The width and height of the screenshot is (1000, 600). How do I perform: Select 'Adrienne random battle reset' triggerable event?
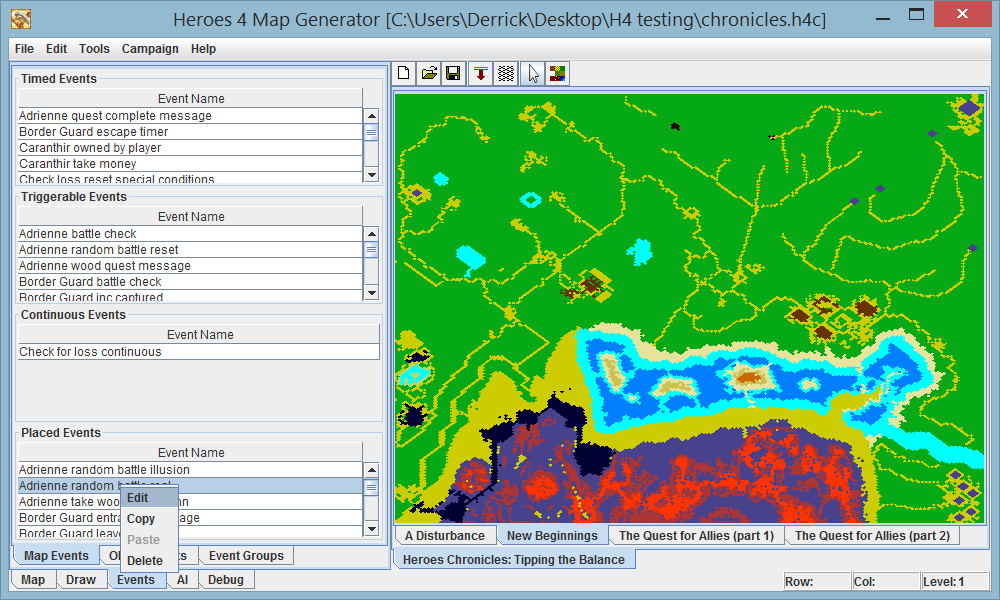point(190,249)
